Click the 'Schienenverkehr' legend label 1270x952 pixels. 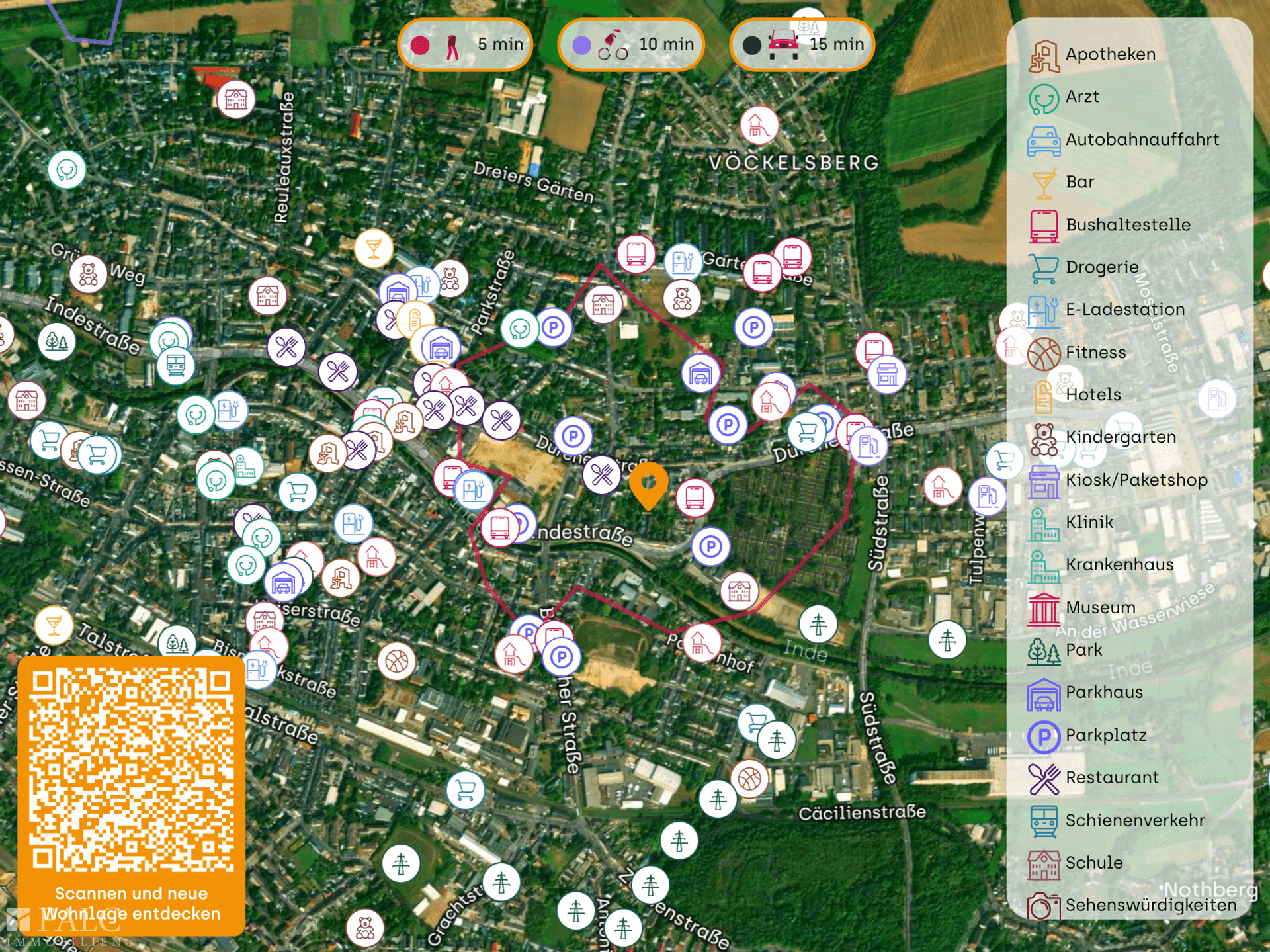[x=1135, y=820]
